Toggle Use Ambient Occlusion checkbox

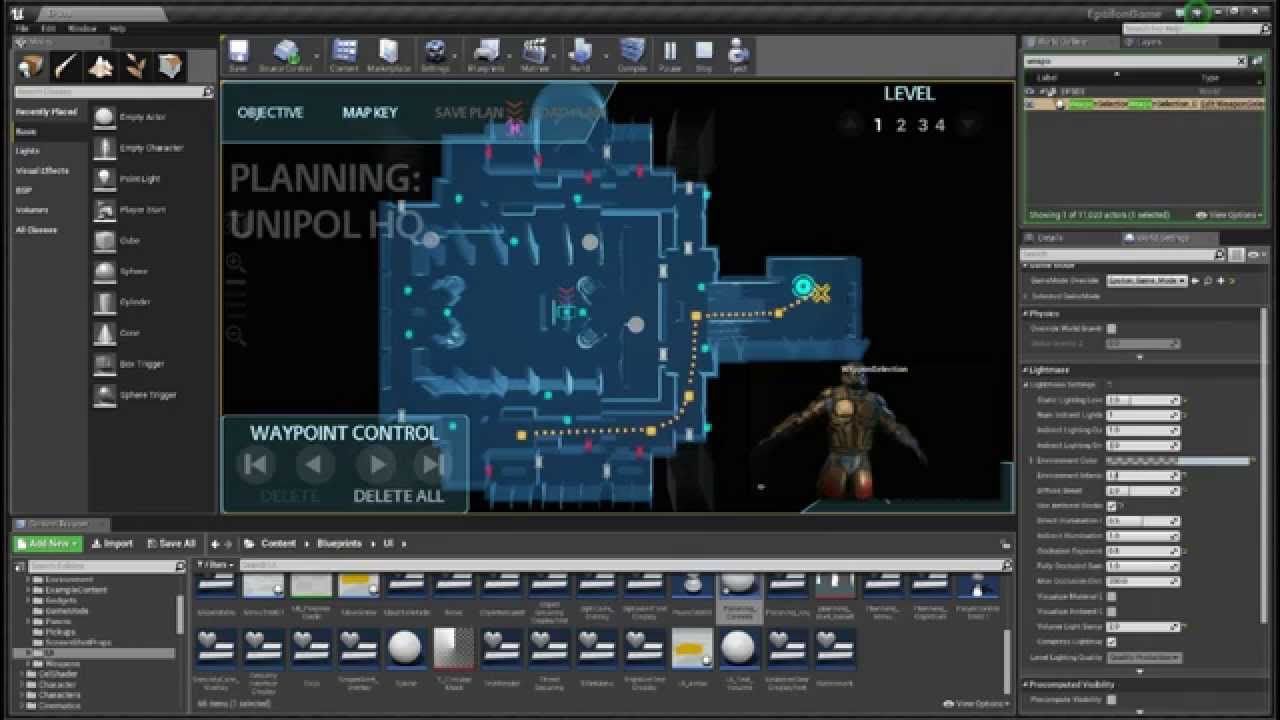(x=1111, y=506)
